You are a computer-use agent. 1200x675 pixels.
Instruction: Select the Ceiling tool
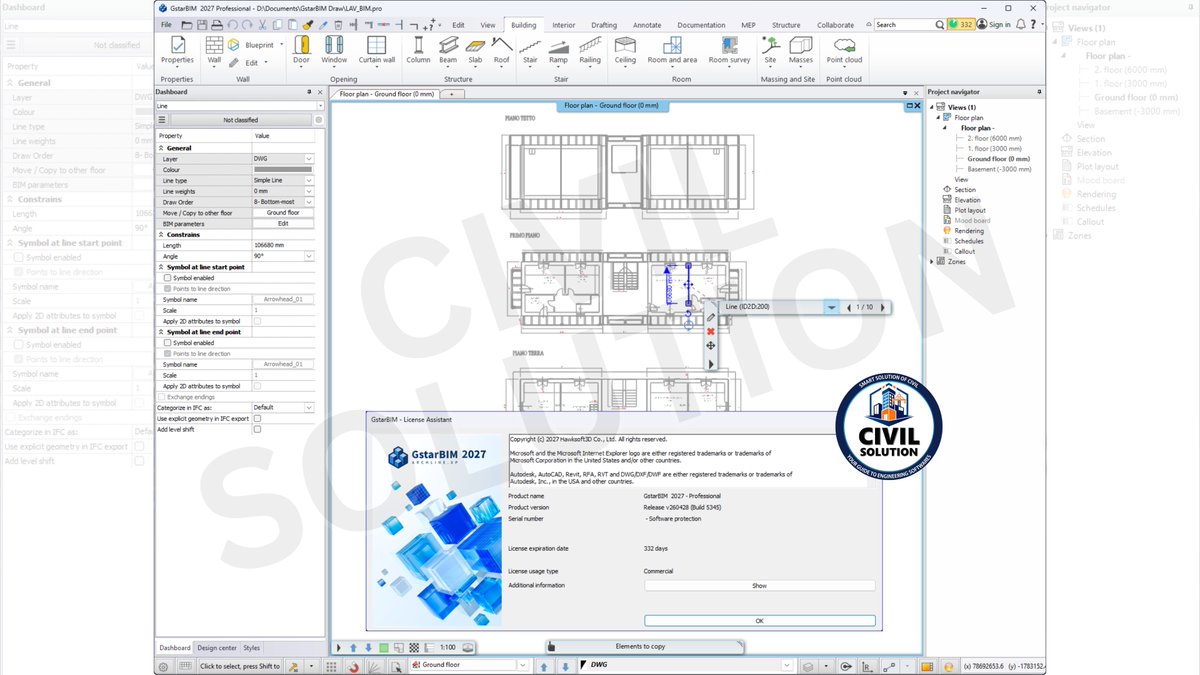click(x=625, y=50)
